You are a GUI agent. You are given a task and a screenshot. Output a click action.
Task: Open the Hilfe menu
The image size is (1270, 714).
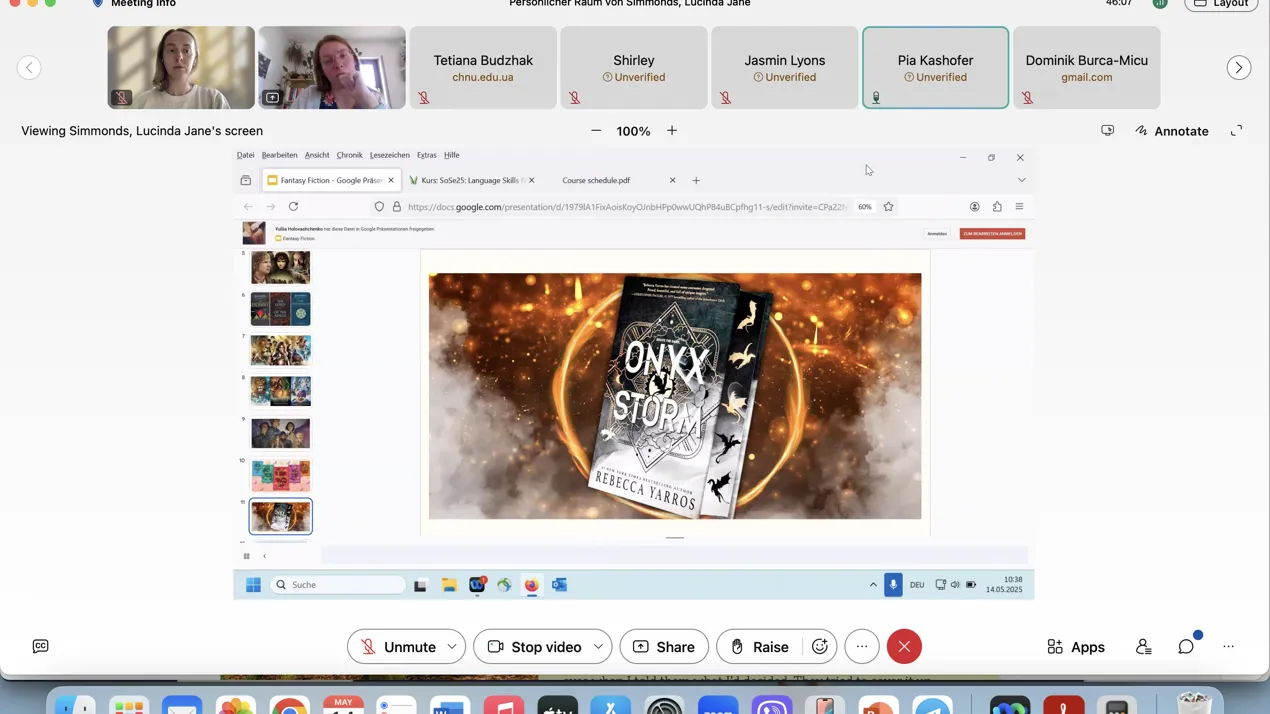tap(452, 155)
